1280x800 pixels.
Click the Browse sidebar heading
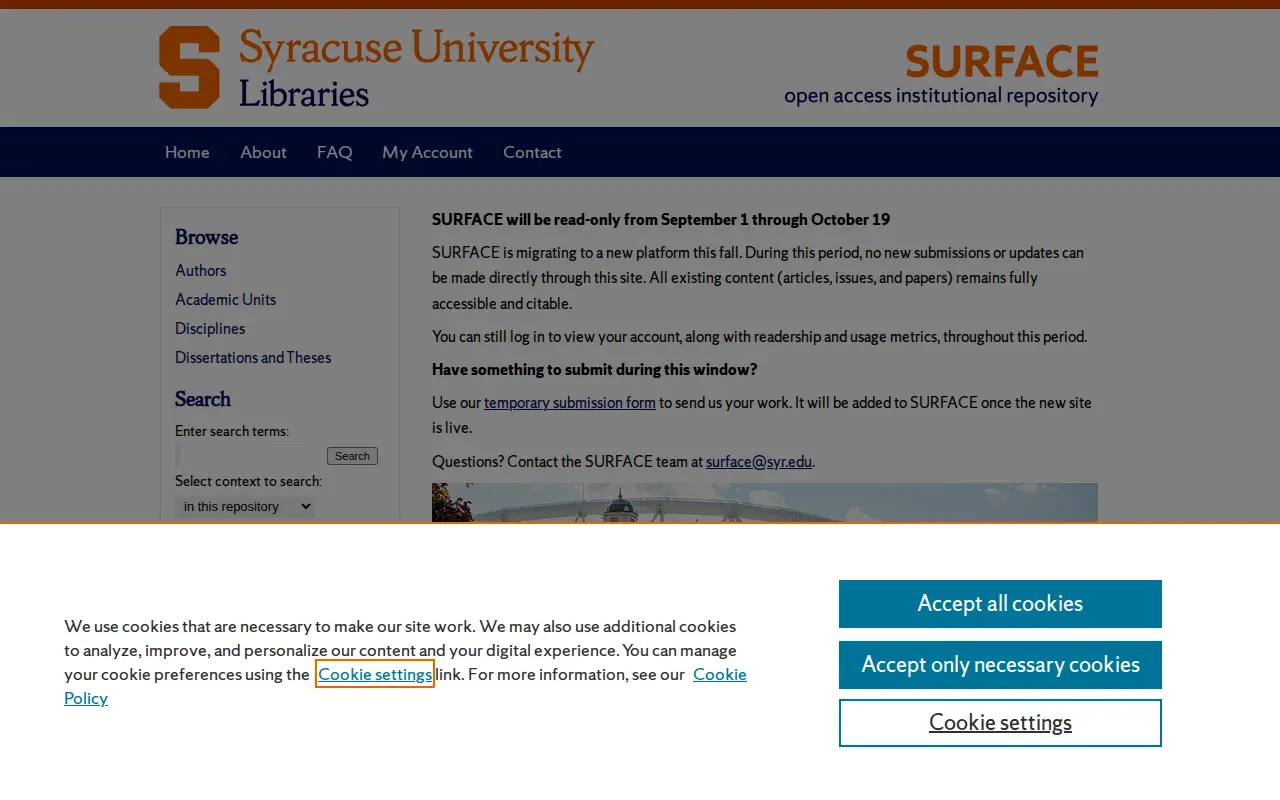pyautogui.click(x=207, y=237)
